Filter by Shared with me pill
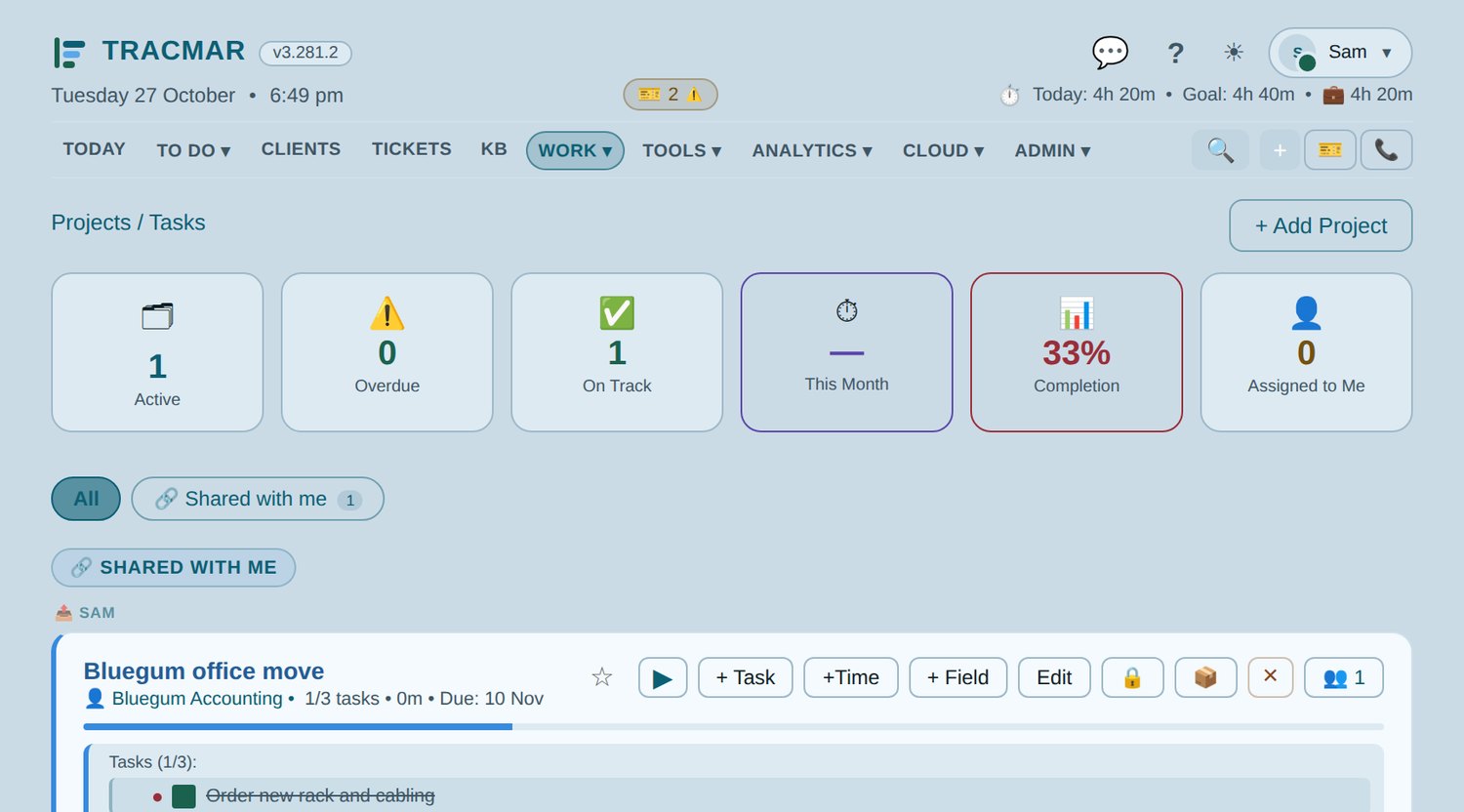The width and height of the screenshot is (1464, 812). point(258,499)
